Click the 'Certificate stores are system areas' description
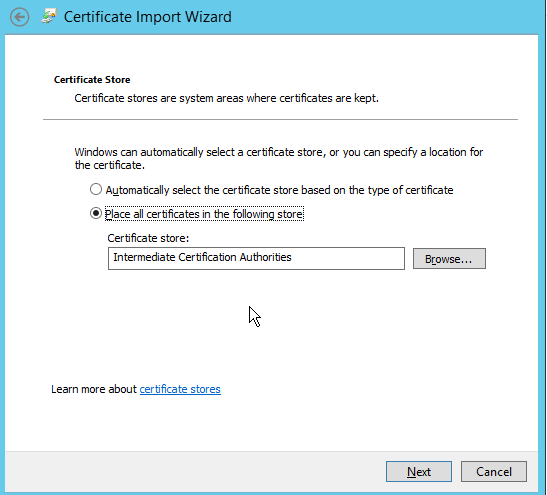 coord(226,98)
